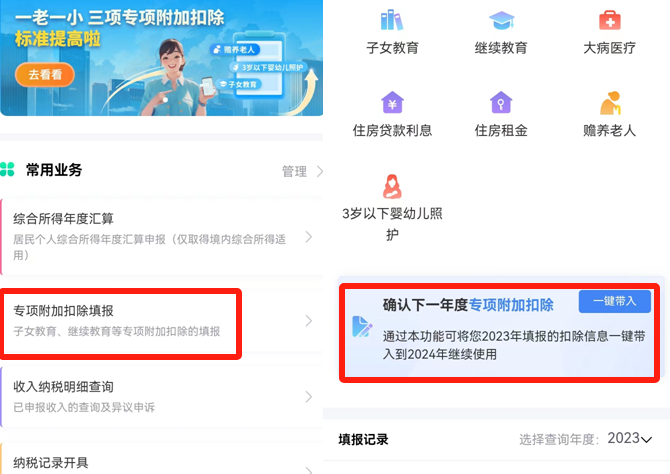
Task: Tap the orange 去看看 button
Action: (x=45, y=75)
